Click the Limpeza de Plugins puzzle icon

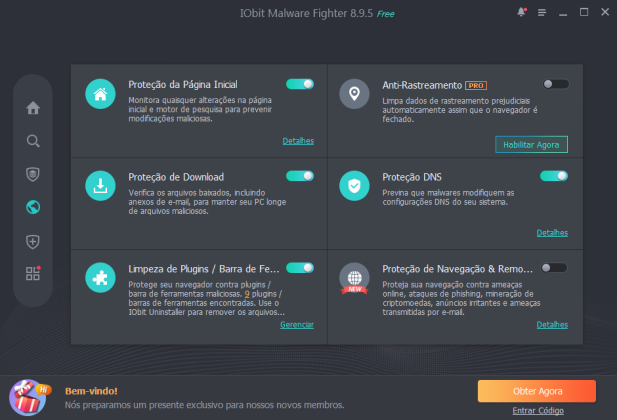100,278
